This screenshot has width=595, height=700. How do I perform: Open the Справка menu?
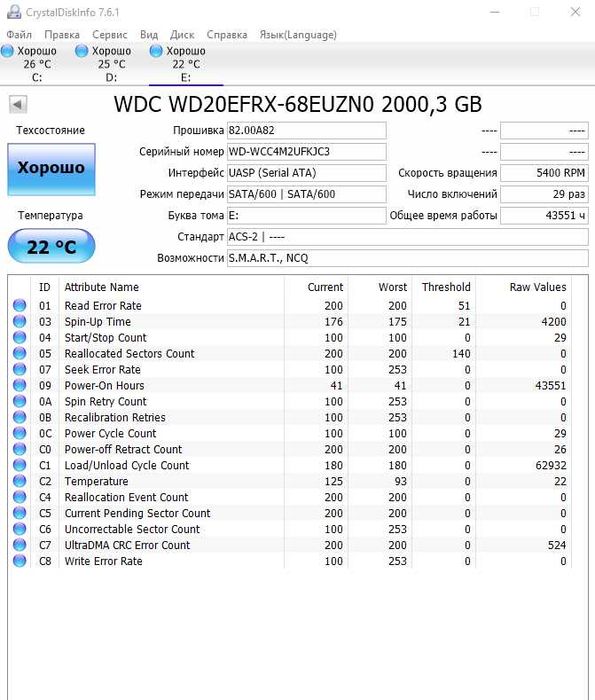pyautogui.click(x=227, y=35)
